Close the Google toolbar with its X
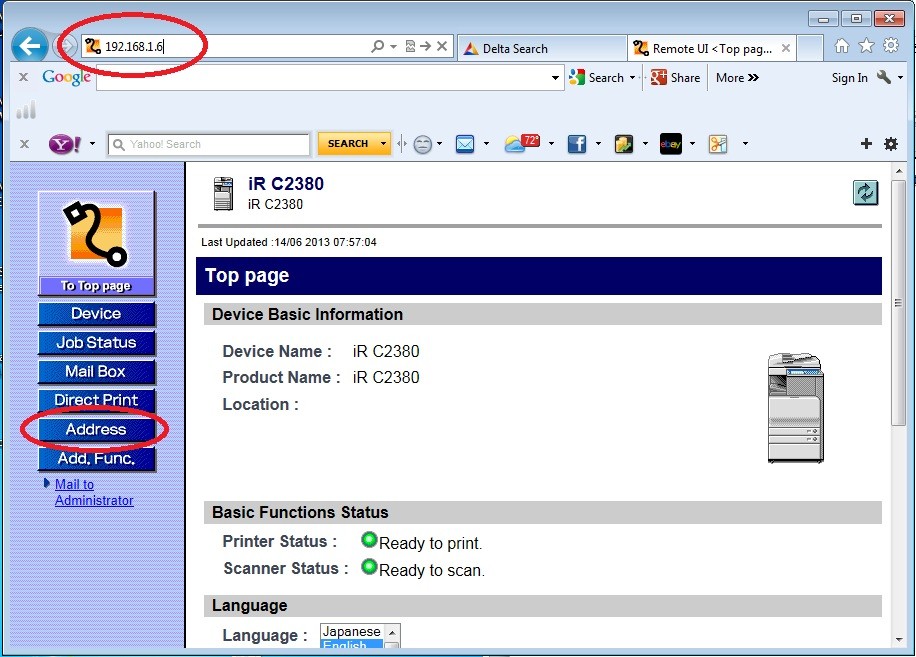The height and width of the screenshot is (657, 916). 23,77
